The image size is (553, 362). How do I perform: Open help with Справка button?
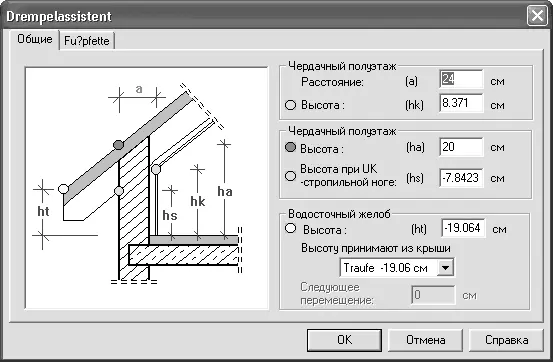506,340
